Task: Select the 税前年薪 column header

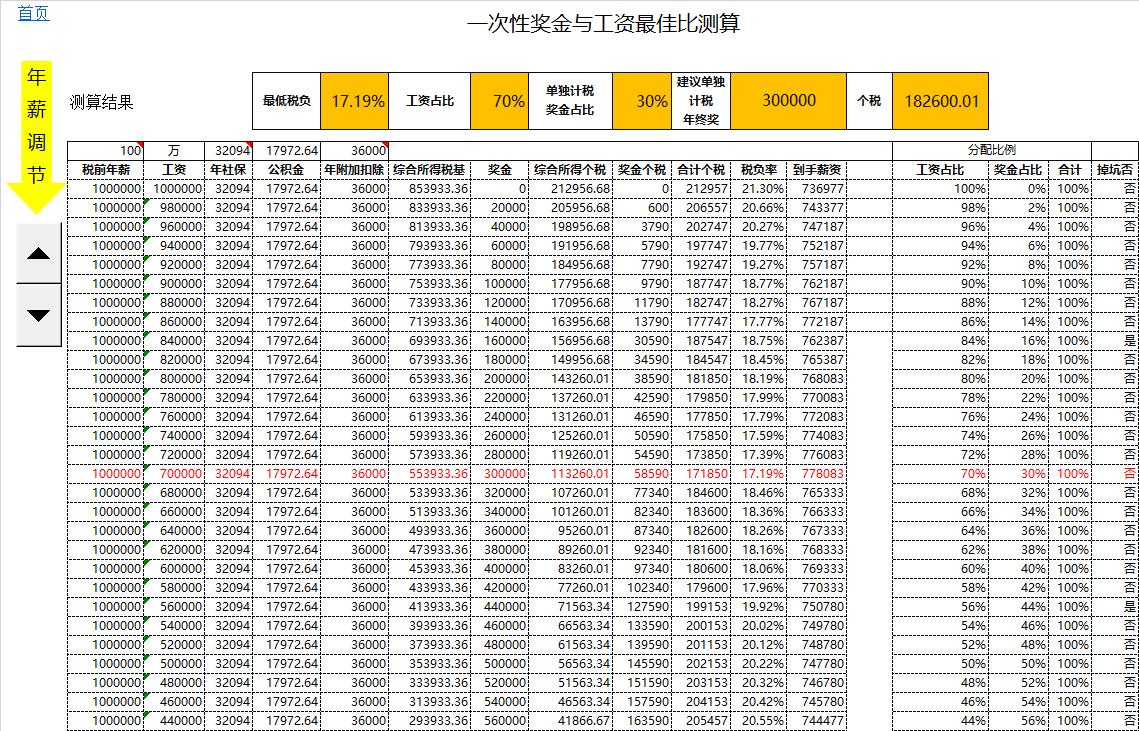Action: point(105,170)
